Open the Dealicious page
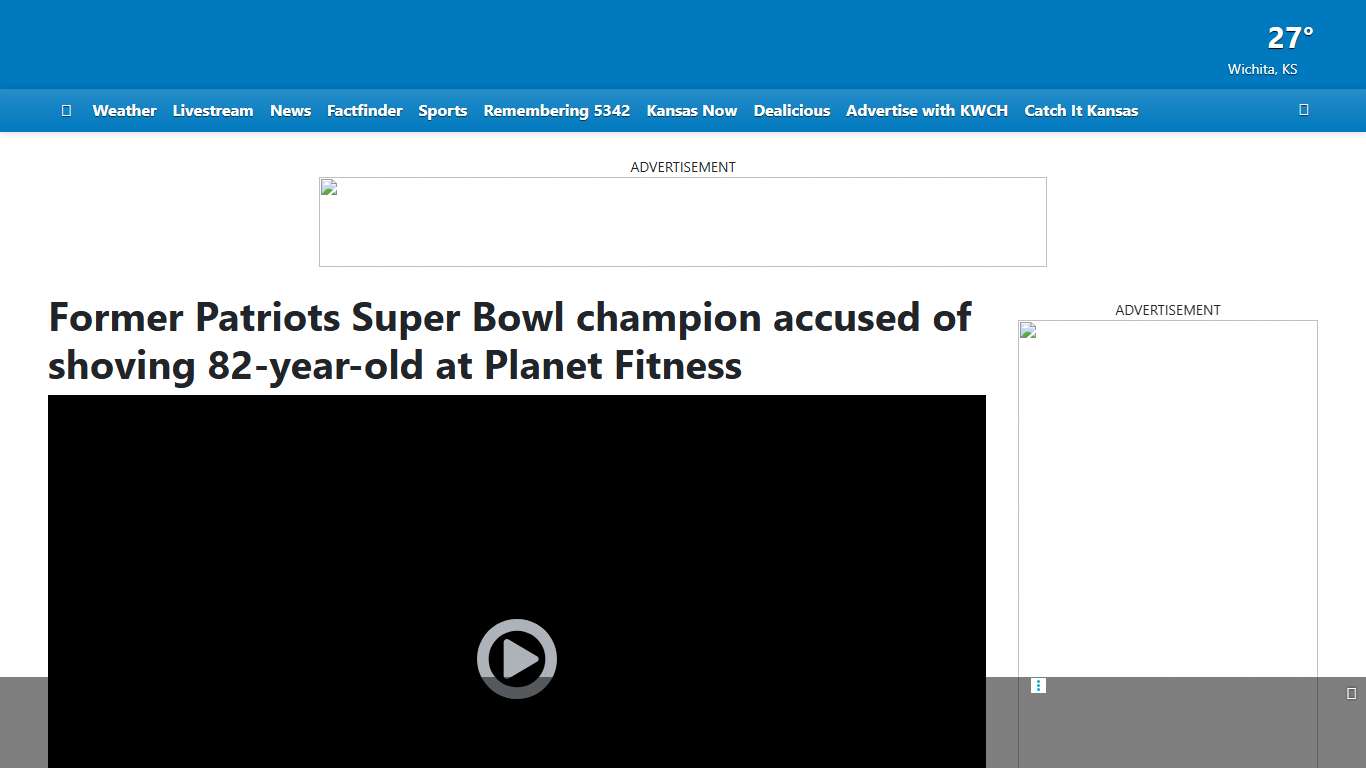This screenshot has height=768, width=1366. [791, 110]
